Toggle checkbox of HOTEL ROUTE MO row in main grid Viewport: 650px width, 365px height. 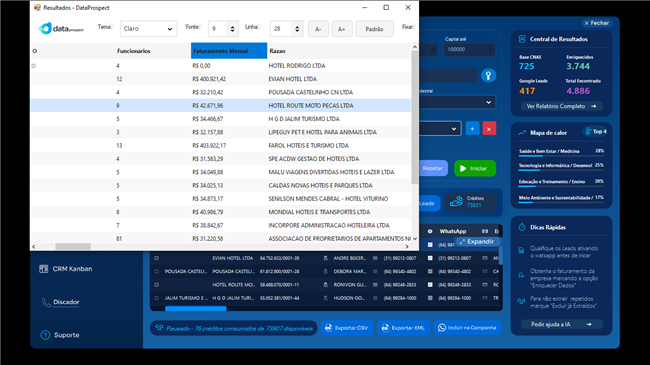point(156,285)
